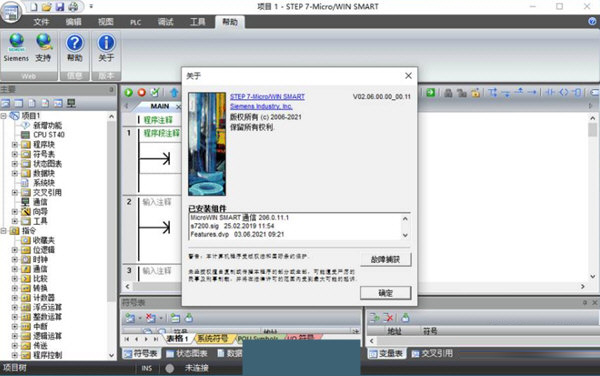
Task: Expand the 状态图表 tree node
Action: click(x=15, y=164)
